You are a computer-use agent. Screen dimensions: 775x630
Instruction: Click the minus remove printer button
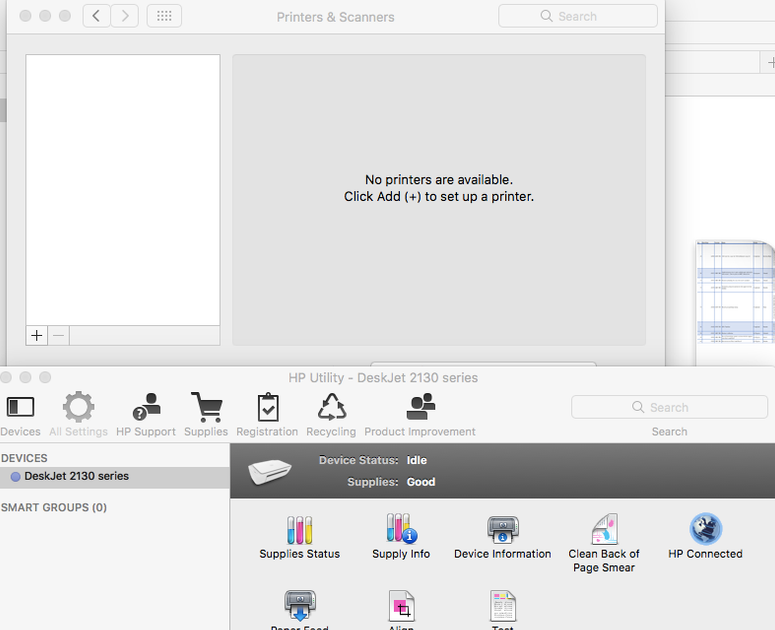pos(58,336)
